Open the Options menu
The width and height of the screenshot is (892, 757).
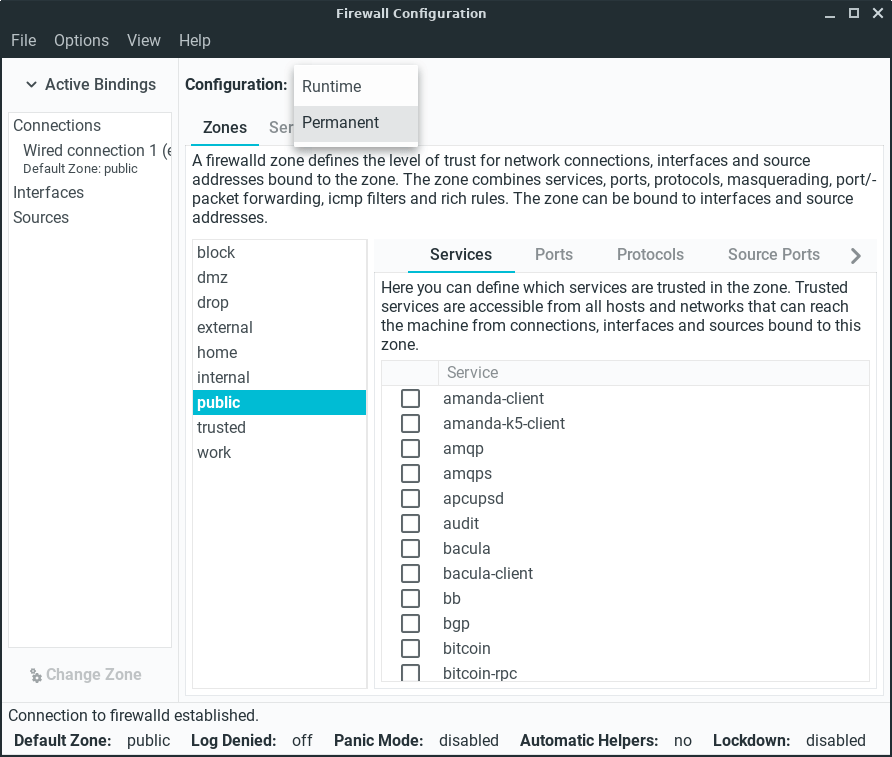(x=81, y=41)
